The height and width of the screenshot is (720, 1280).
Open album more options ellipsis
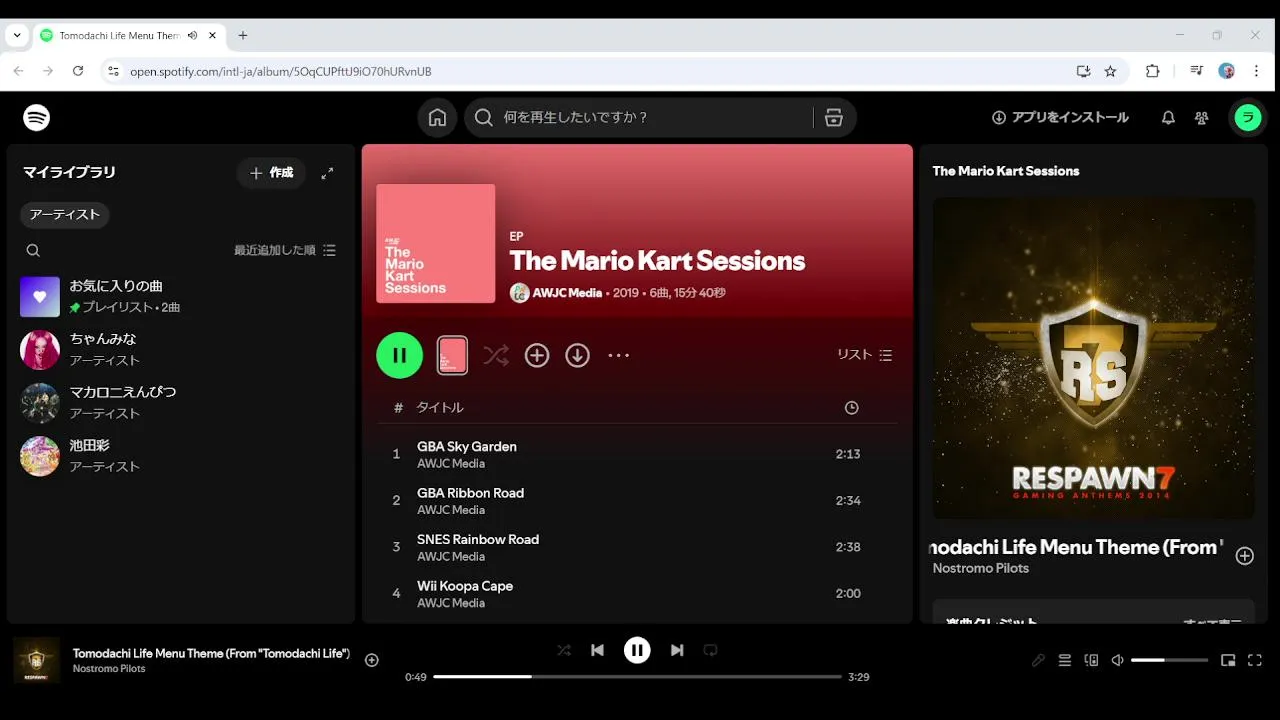[619, 355]
